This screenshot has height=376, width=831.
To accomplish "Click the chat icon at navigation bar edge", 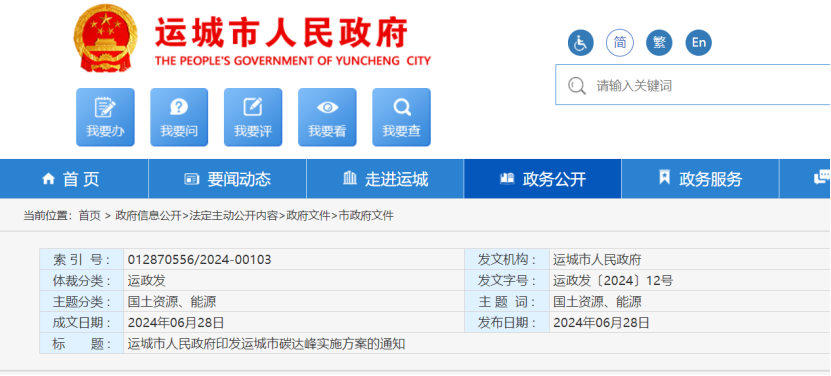I will pyautogui.click(x=822, y=178).
